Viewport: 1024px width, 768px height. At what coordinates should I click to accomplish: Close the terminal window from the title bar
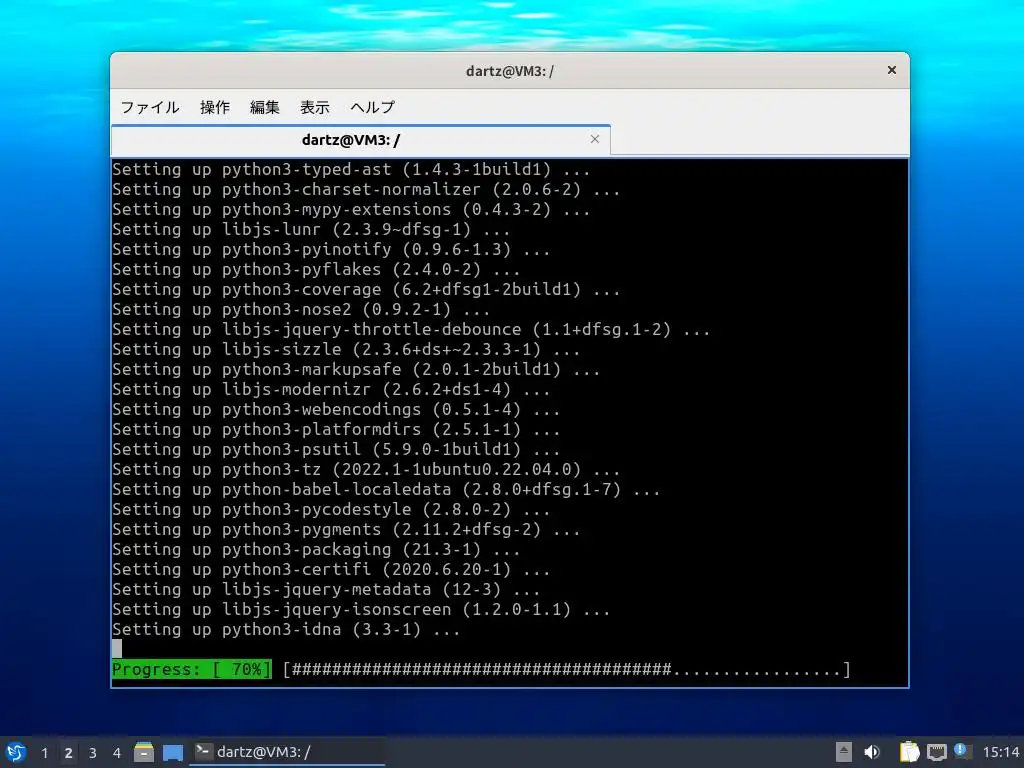click(891, 70)
